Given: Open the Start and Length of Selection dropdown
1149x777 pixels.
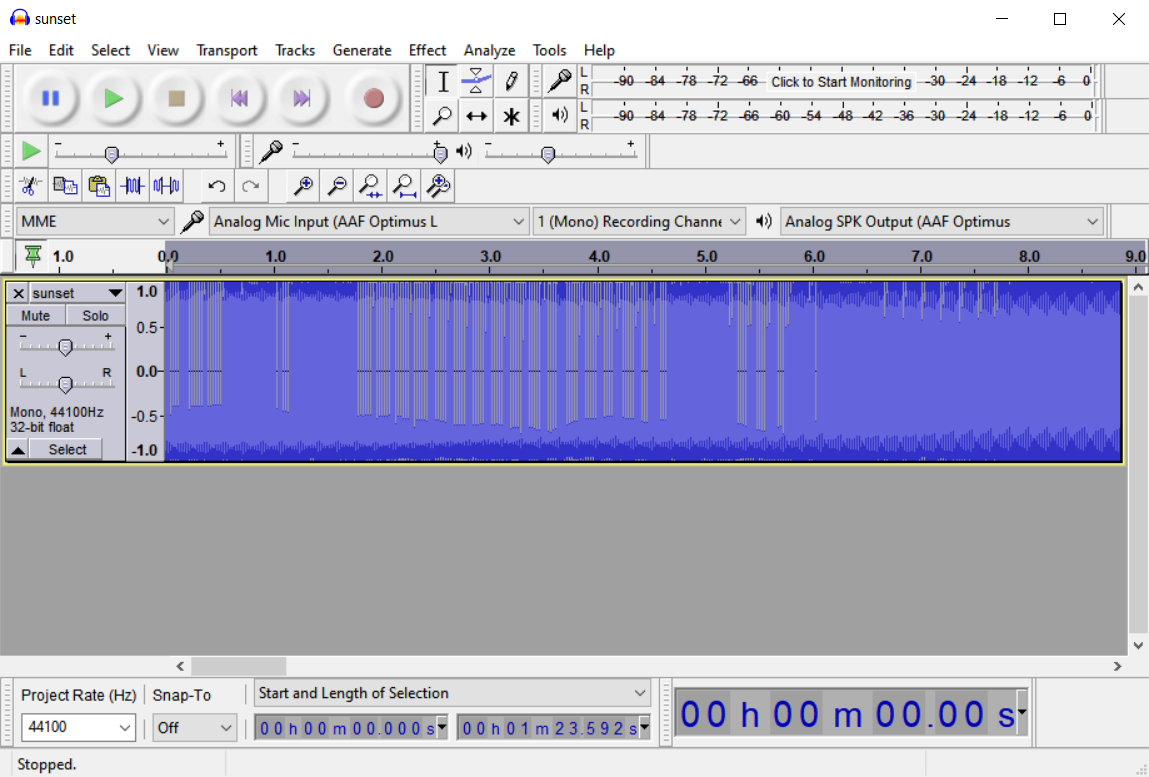Looking at the screenshot, I should (452, 693).
